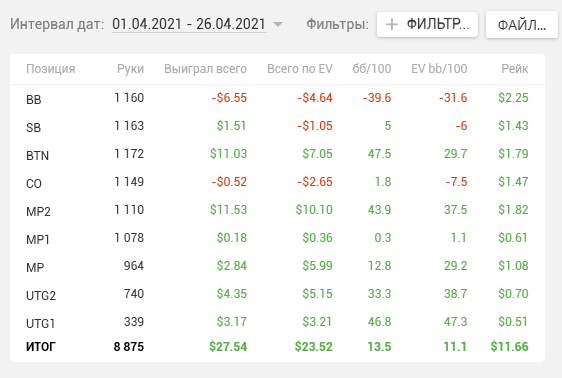Image resolution: width=562 pixels, height=378 pixels.
Task: Click EV bb/100 value -31.6 in BB row
Action: pyautogui.click(x=453, y=97)
